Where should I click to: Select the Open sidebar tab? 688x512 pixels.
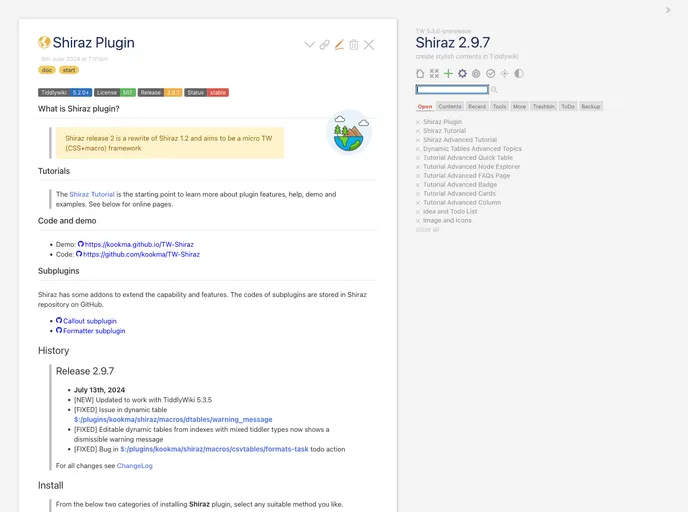(x=425, y=107)
